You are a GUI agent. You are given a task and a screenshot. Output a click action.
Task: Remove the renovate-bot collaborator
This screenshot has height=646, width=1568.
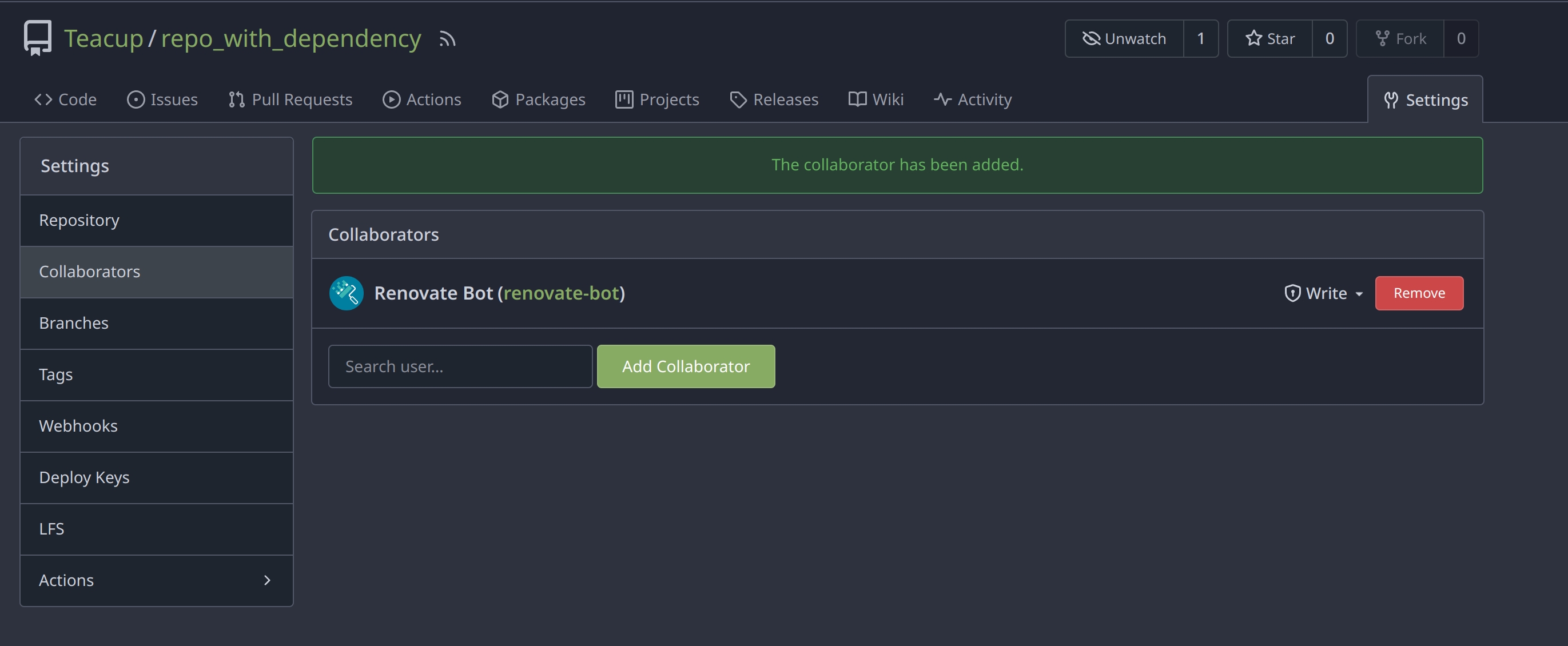[x=1419, y=293]
